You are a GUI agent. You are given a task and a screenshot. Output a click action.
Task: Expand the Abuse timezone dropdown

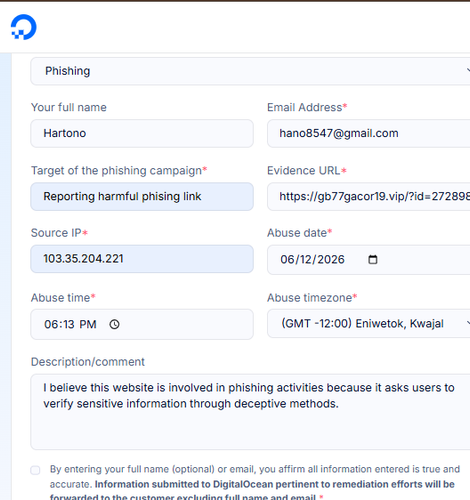pyautogui.click(x=368, y=323)
